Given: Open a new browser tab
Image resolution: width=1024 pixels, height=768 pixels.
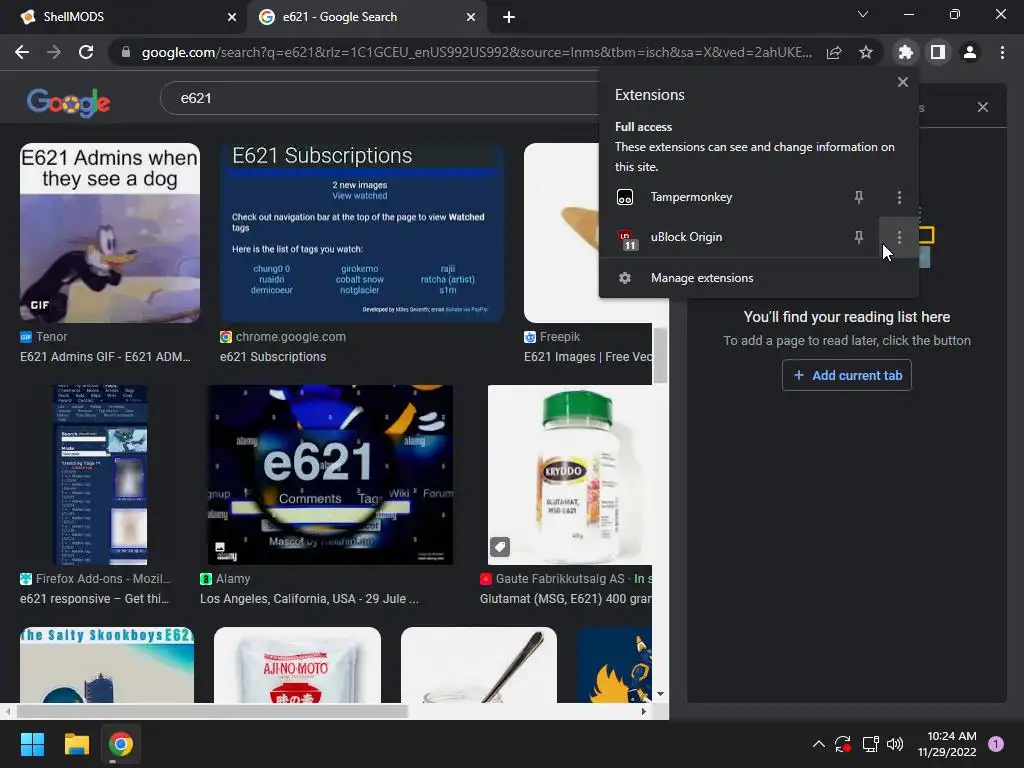Looking at the screenshot, I should click(x=509, y=17).
